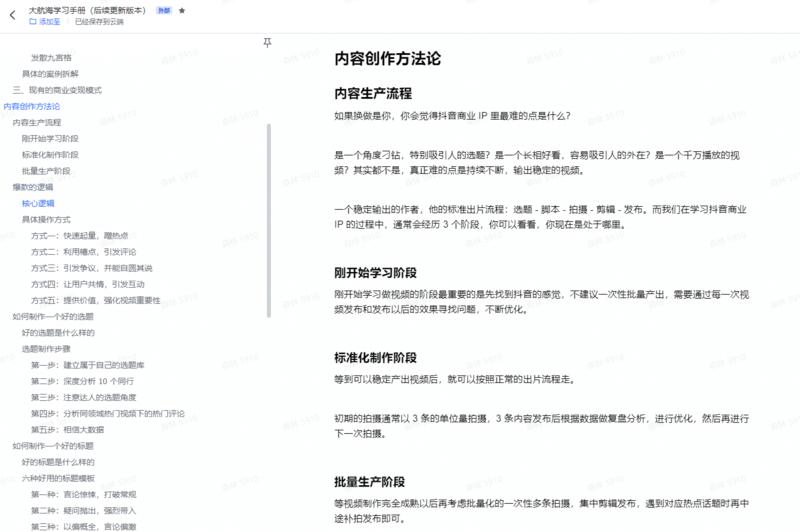Image resolution: width=800 pixels, height=532 pixels.
Task: Click the paragraph starting 刚开始学习做视频的阶段
Action: coord(542,301)
